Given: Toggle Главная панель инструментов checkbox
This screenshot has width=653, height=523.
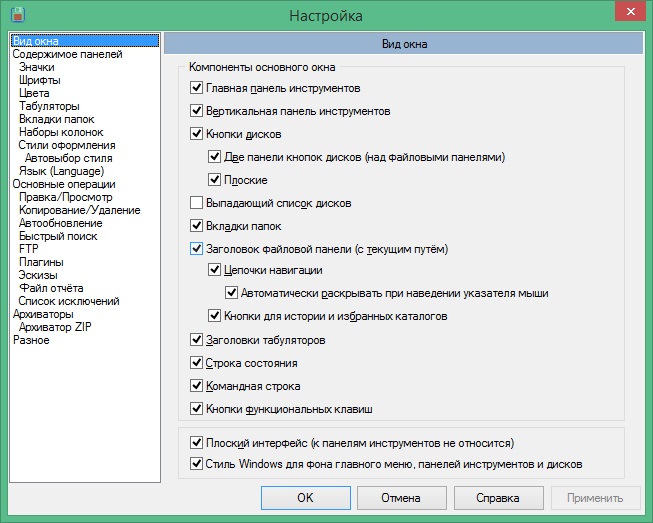Looking at the screenshot, I should coord(196,88).
